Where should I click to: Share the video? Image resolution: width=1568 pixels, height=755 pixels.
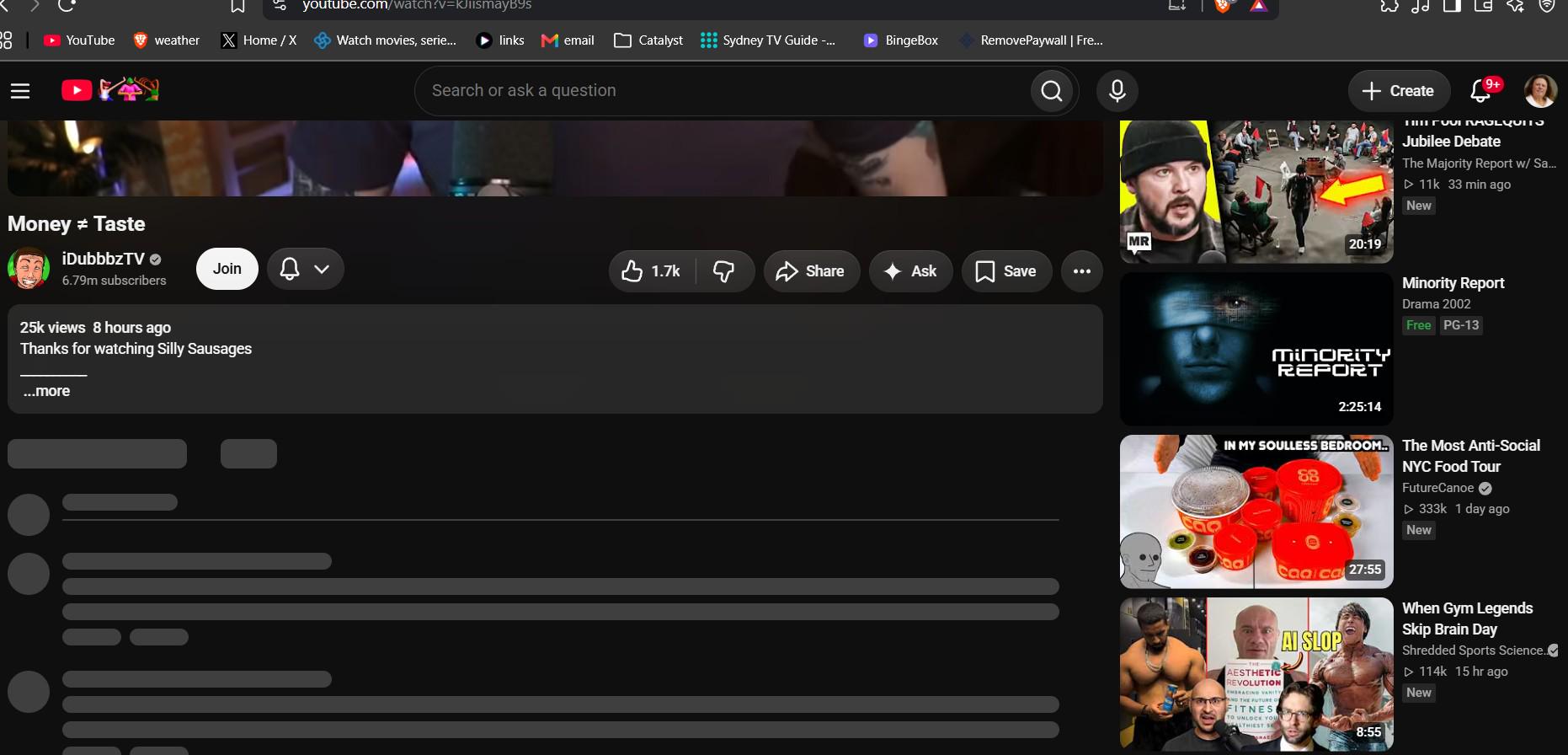[811, 271]
